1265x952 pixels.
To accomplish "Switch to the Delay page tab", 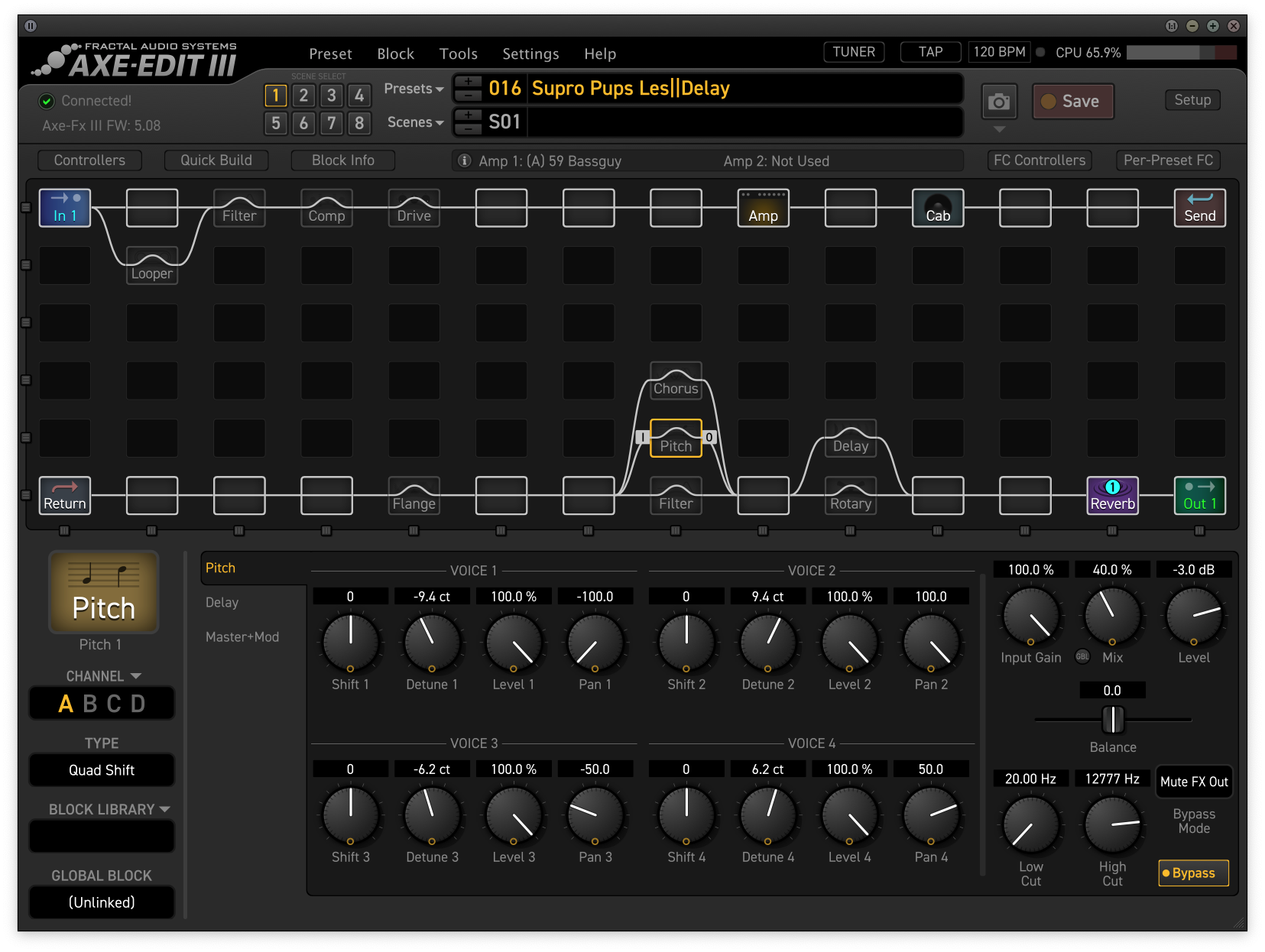I will point(222,602).
